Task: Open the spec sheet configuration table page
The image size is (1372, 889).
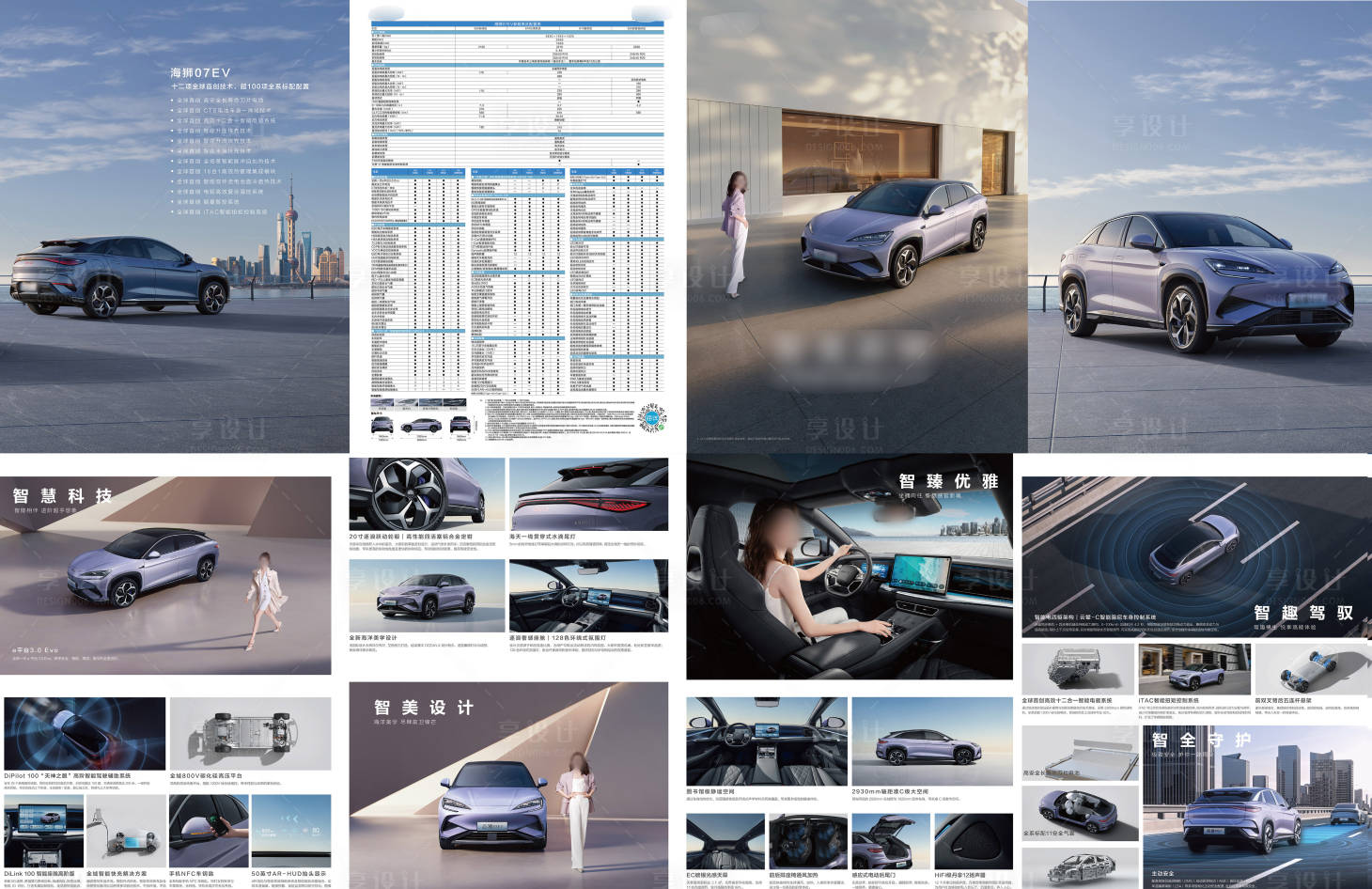Action: pyautogui.click(x=518, y=226)
